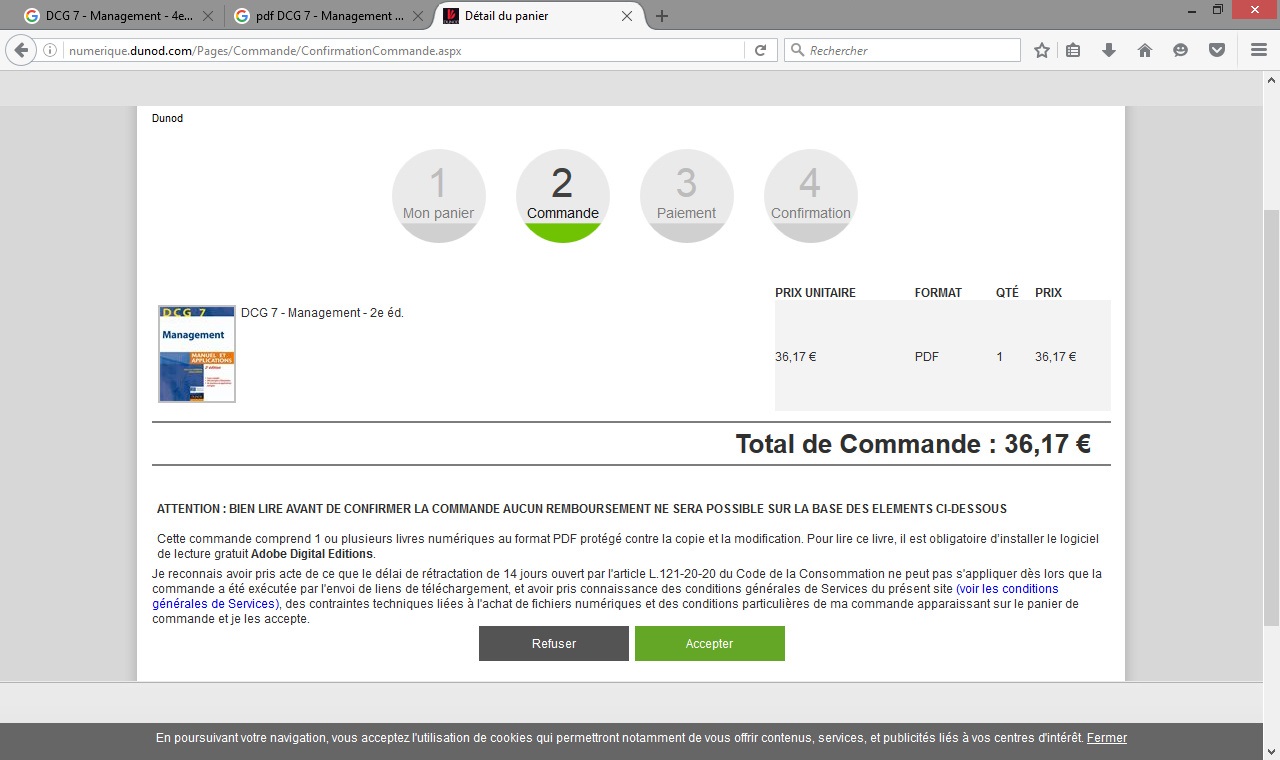Click the 'Commande' step 2 circle
The image size is (1280, 760).
click(563, 196)
